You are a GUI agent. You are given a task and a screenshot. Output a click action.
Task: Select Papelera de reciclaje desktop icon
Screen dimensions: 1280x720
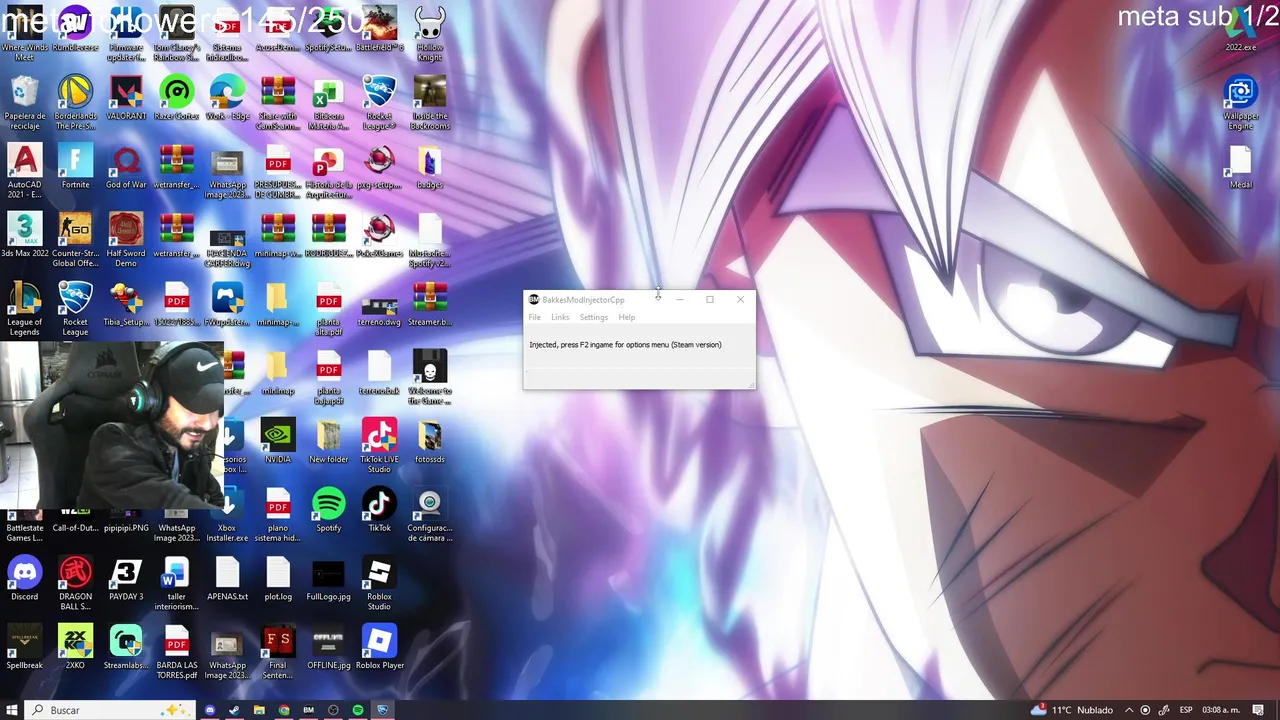point(25,102)
